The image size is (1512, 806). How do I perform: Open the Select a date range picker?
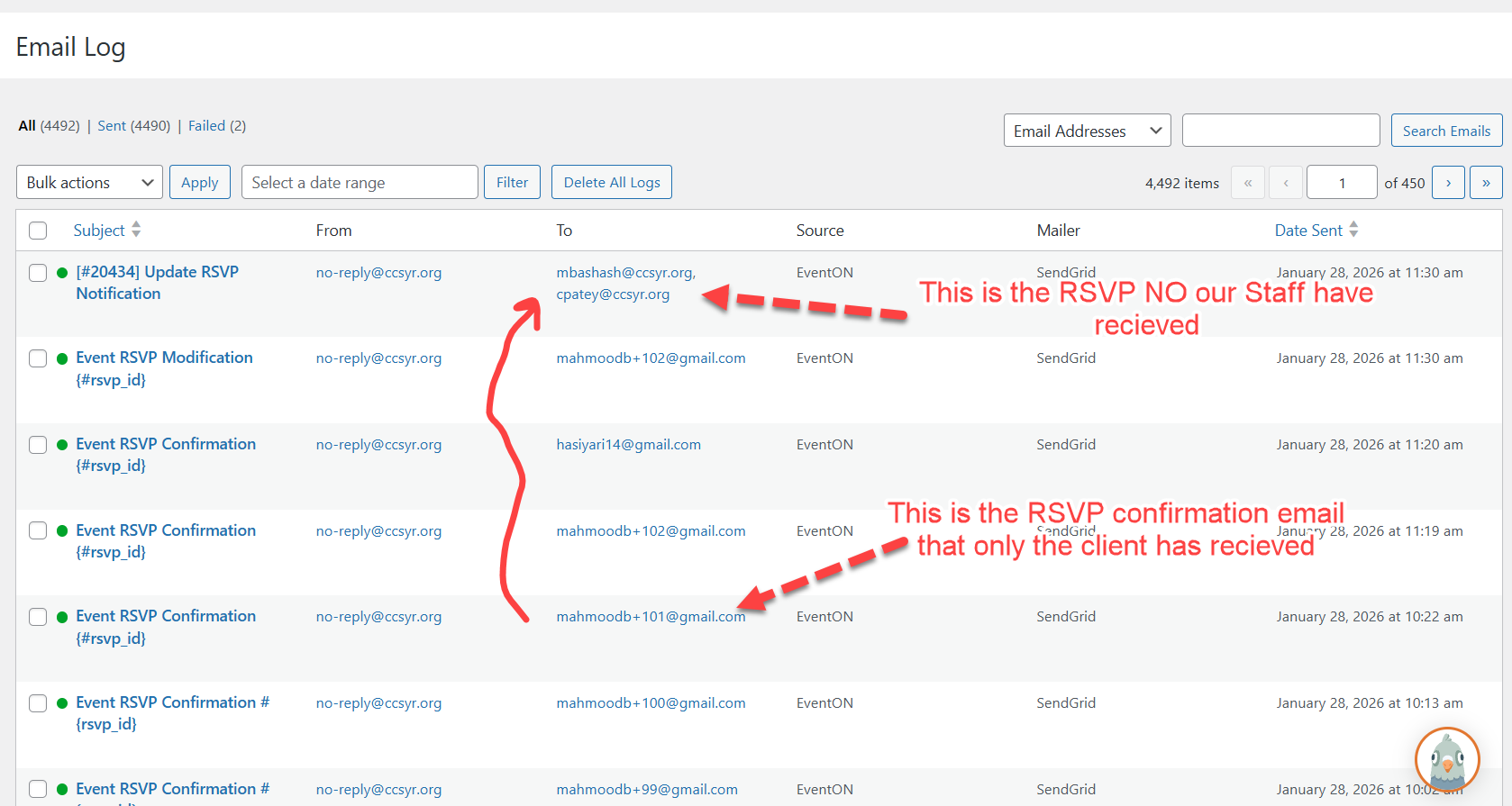point(360,183)
